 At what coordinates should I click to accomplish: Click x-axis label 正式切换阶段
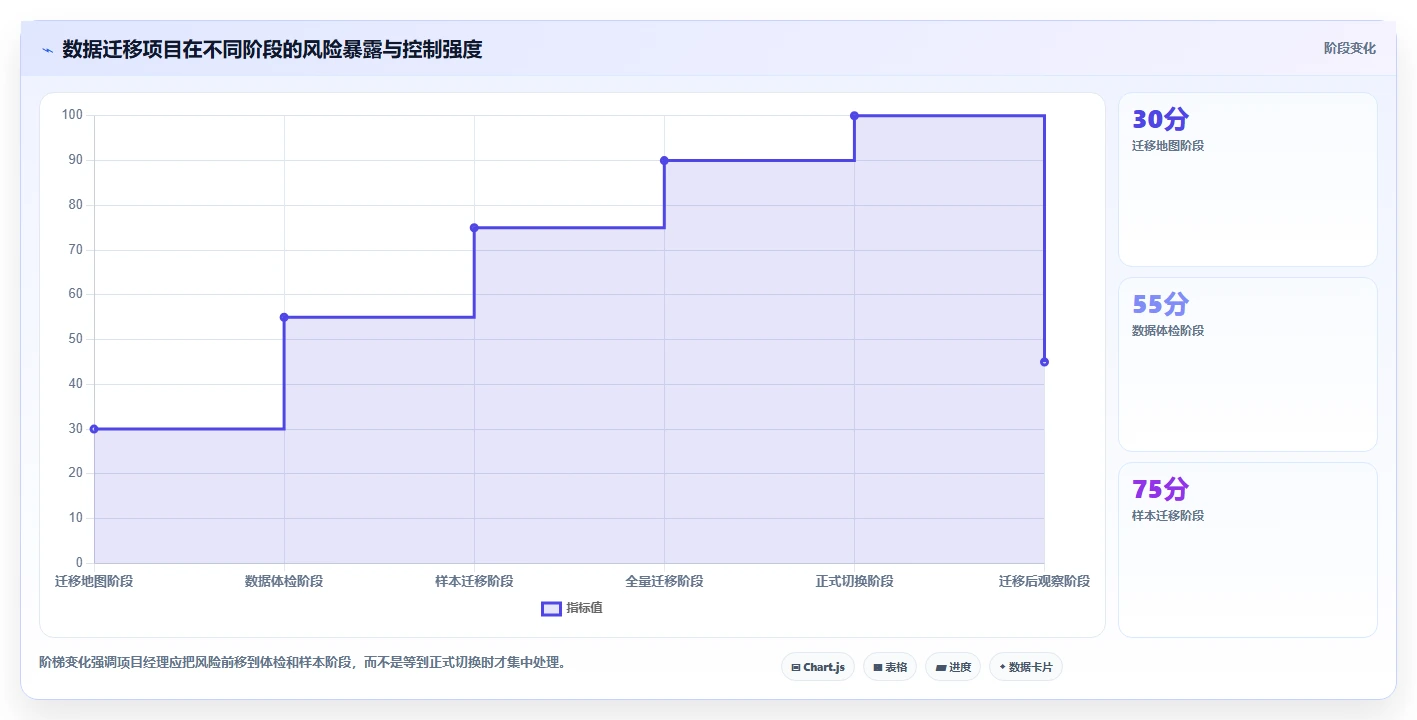pos(854,581)
